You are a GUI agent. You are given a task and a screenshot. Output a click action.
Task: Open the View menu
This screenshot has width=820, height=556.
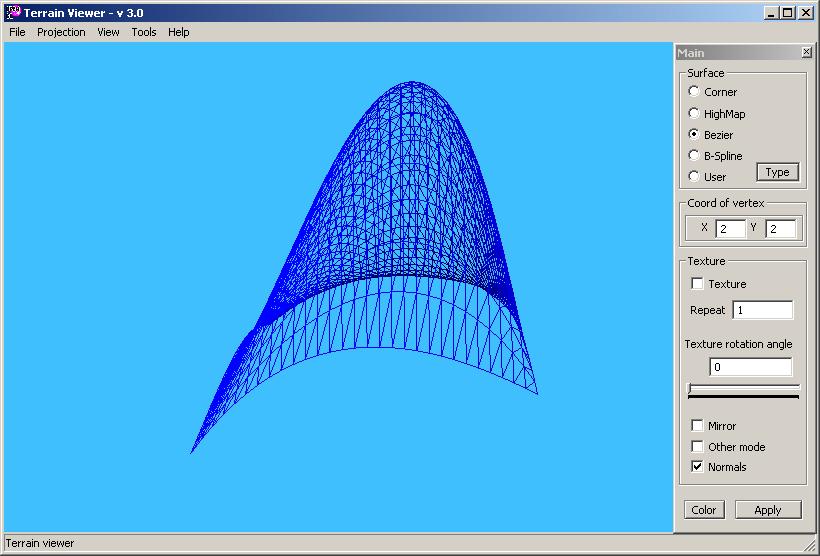108,32
